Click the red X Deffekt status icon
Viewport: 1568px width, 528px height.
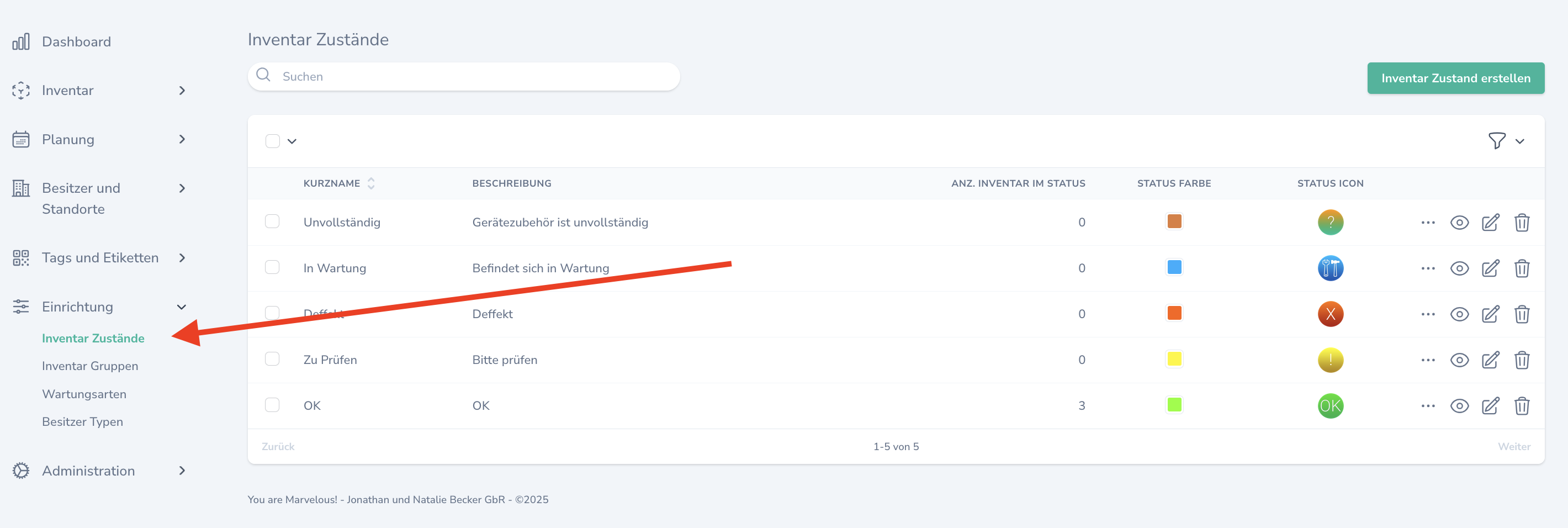(x=1330, y=314)
